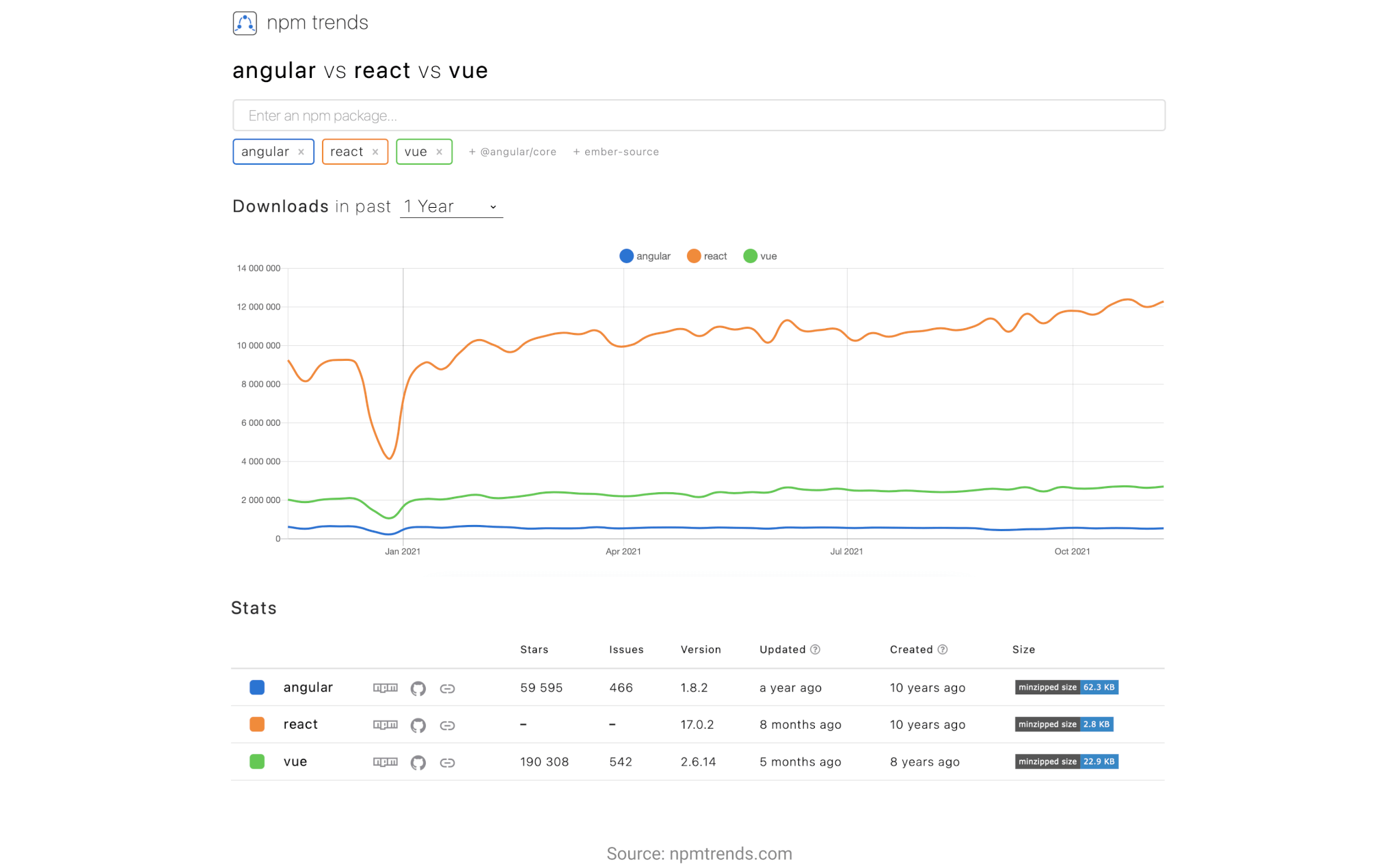
Task: Open homepage link icon for vue
Action: point(447,762)
